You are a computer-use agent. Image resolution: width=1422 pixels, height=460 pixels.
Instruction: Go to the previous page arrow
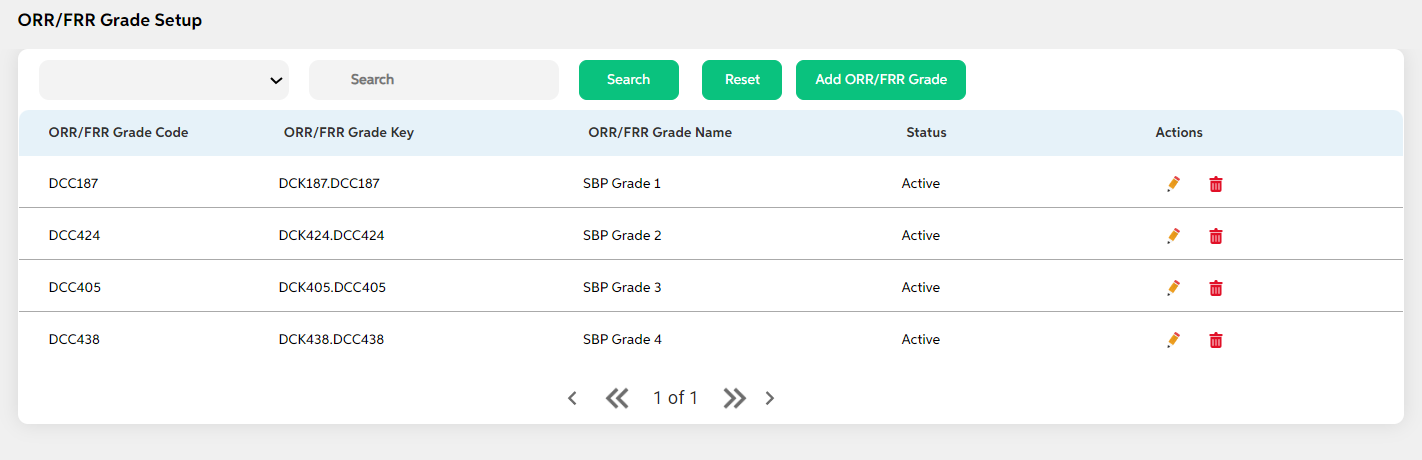click(x=572, y=398)
